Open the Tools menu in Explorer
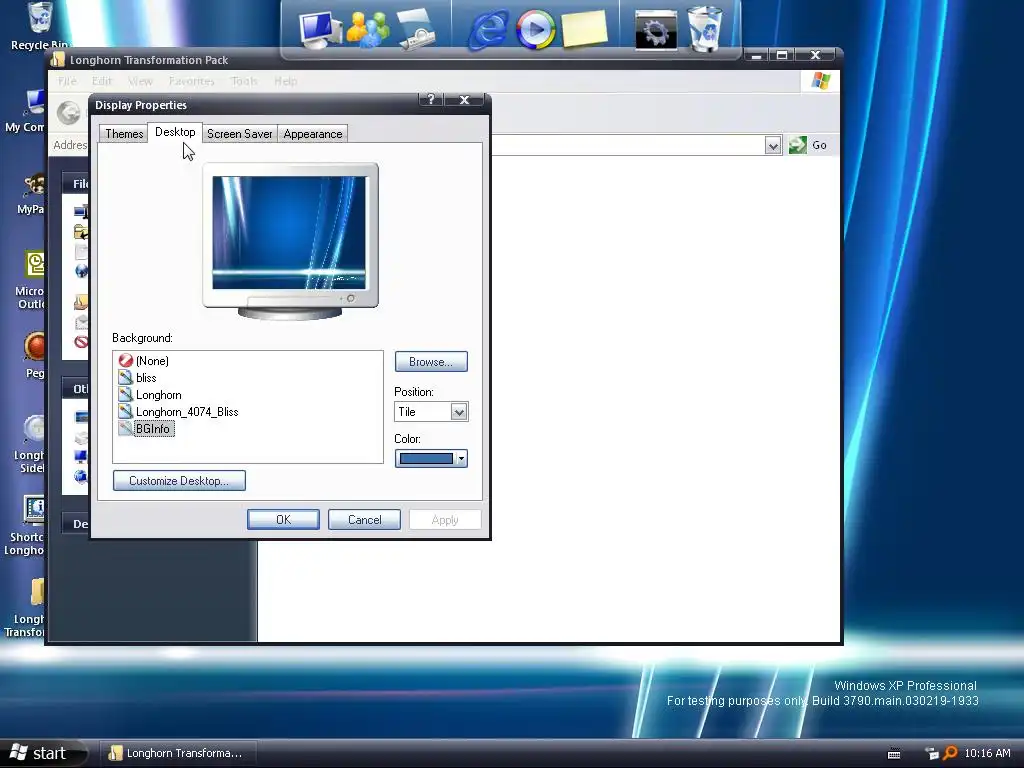1024x768 pixels. click(x=244, y=81)
